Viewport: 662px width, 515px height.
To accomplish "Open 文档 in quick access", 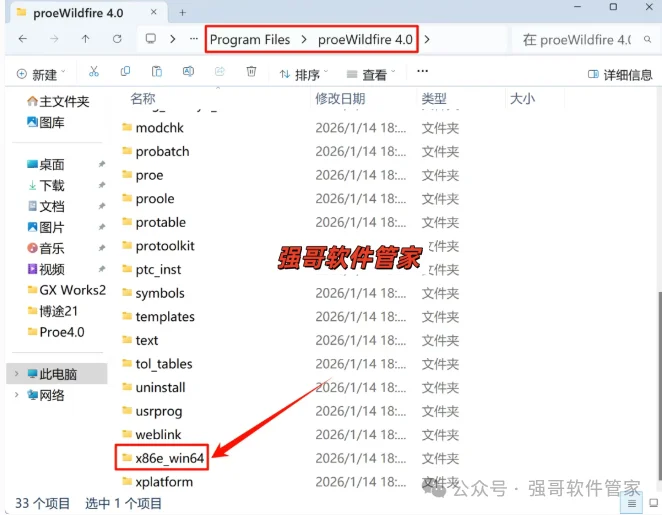I will click(46, 206).
